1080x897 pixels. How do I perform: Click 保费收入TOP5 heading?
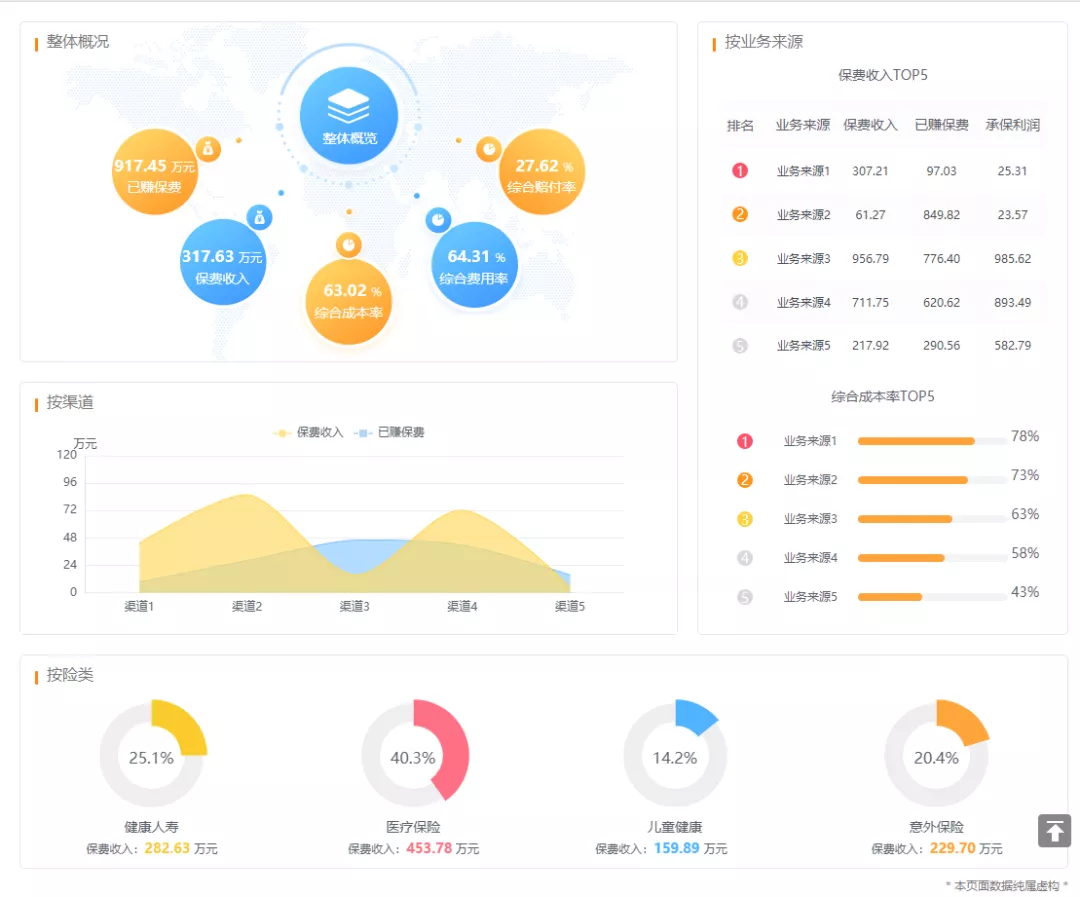click(x=883, y=75)
